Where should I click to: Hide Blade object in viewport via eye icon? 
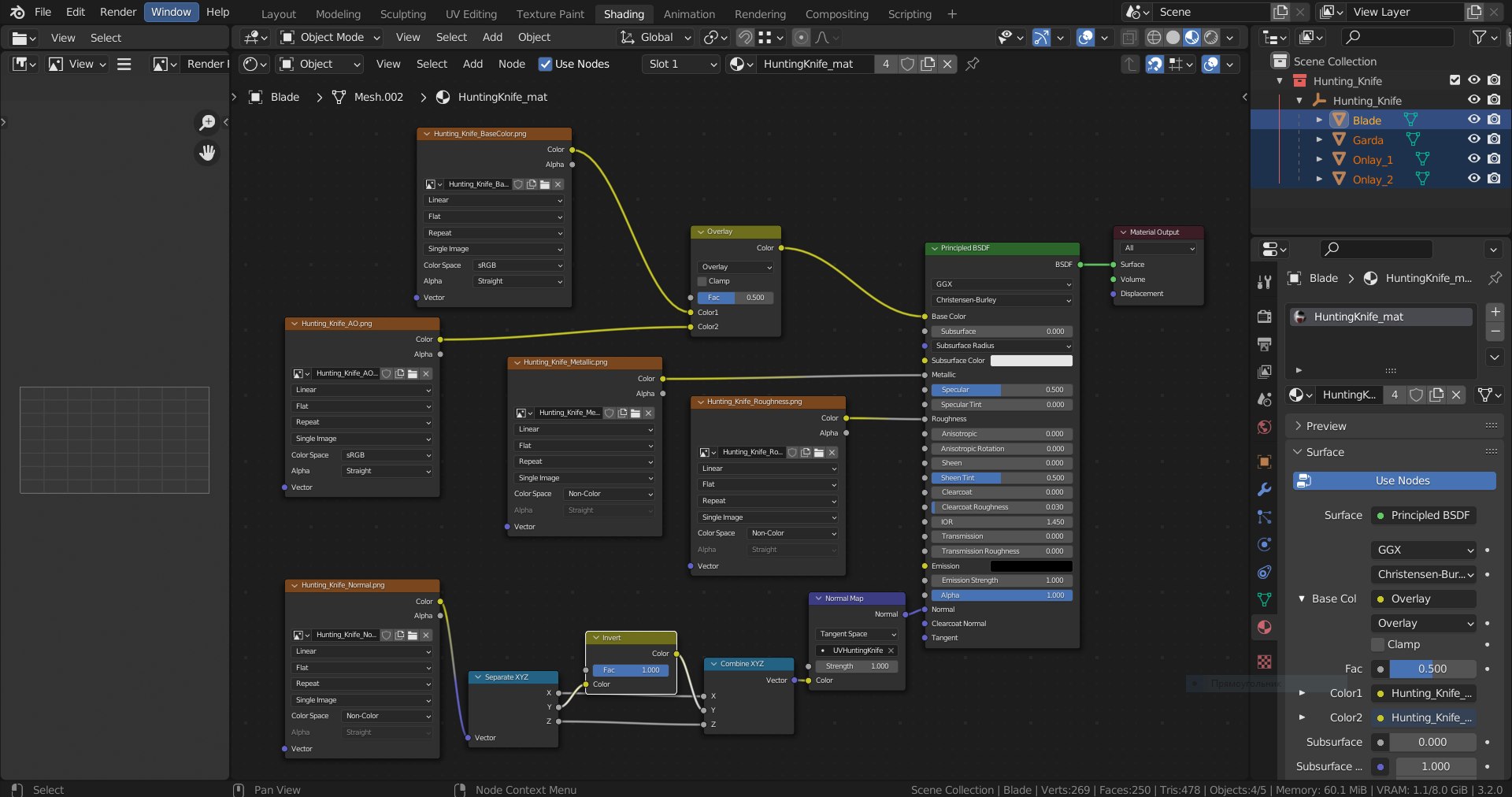tap(1473, 120)
